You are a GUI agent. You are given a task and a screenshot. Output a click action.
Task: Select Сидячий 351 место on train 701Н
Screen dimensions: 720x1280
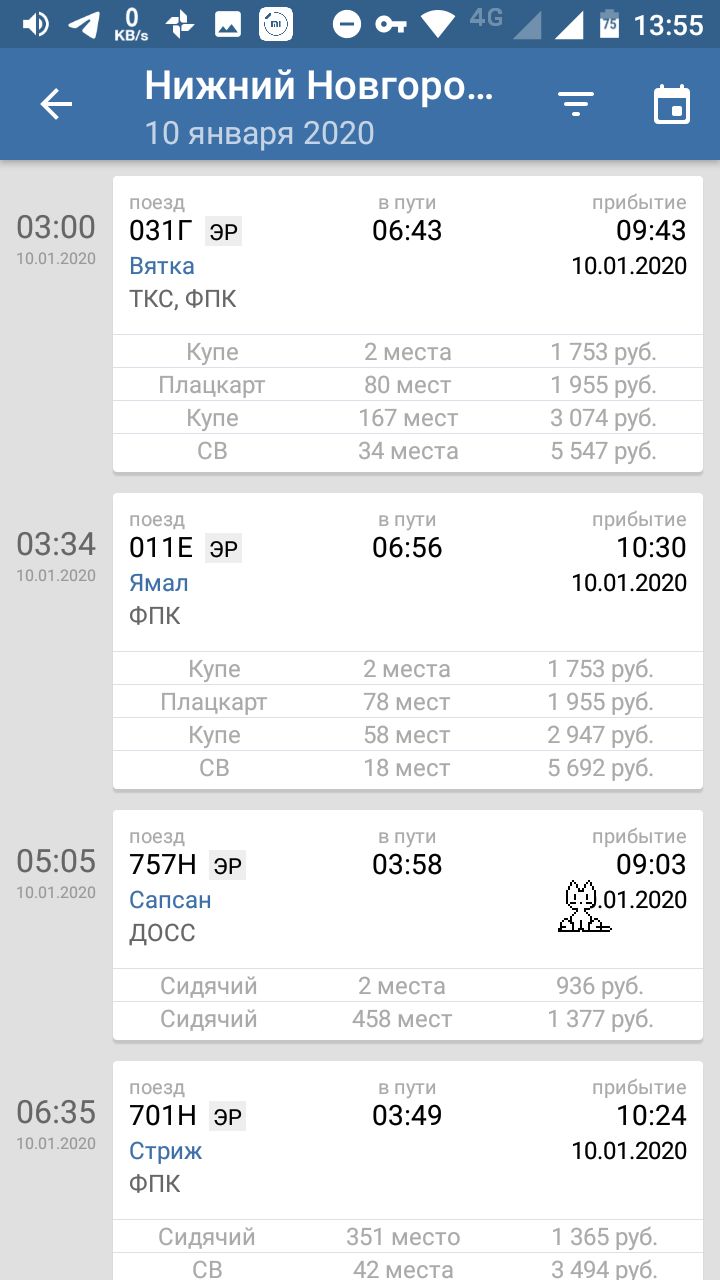[x=408, y=1237]
